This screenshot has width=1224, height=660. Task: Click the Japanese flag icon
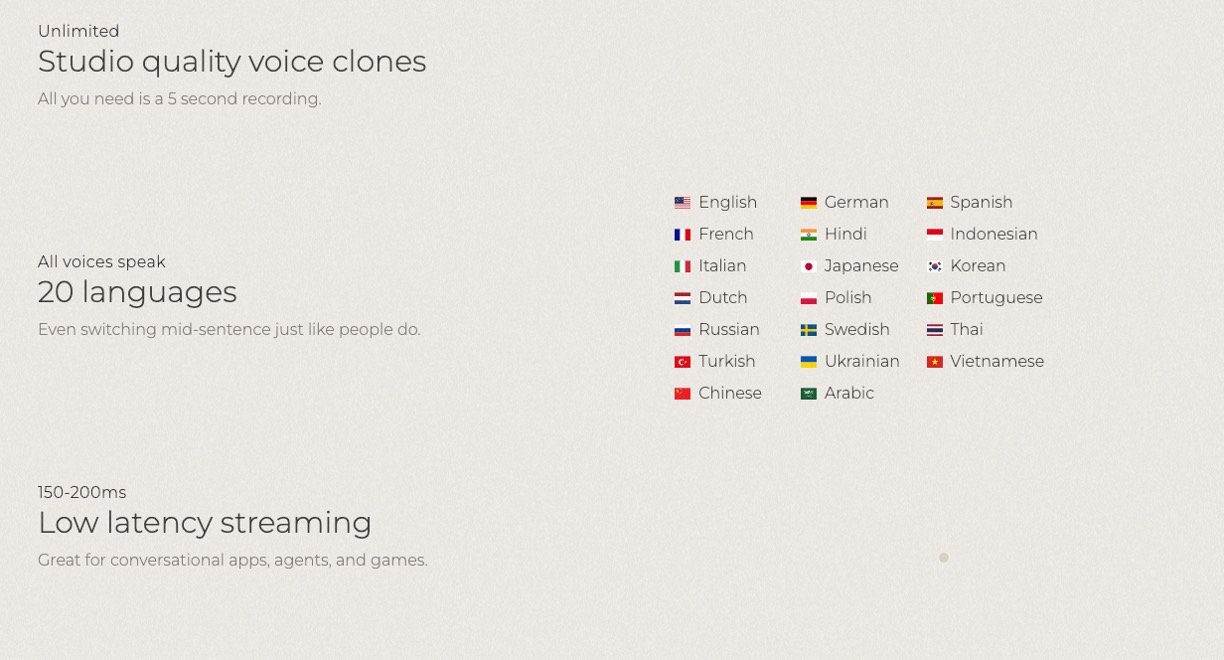pyautogui.click(x=808, y=266)
